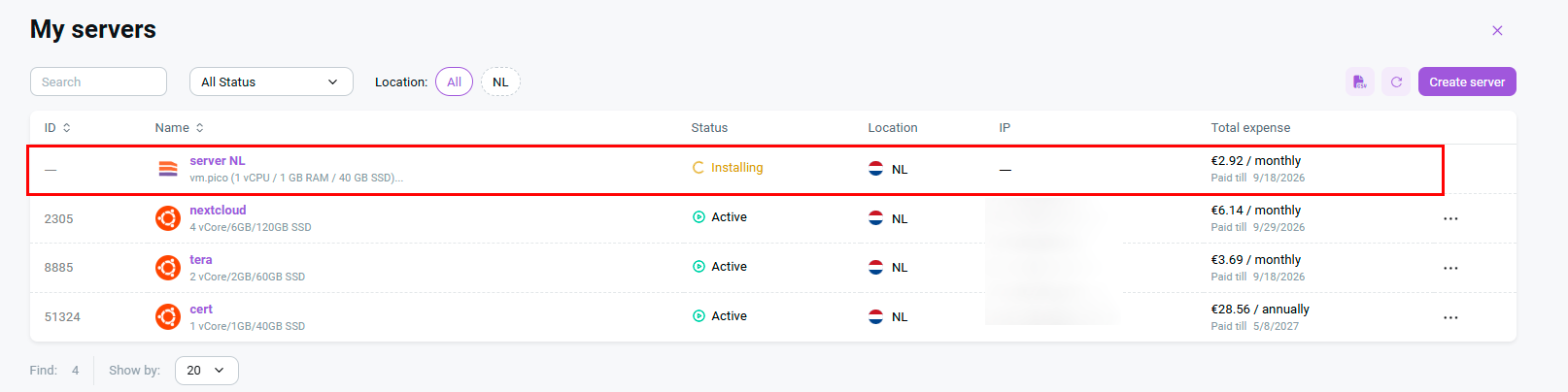Focus the Search input field
The width and height of the screenshot is (1568, 392).
pos(98,82)
